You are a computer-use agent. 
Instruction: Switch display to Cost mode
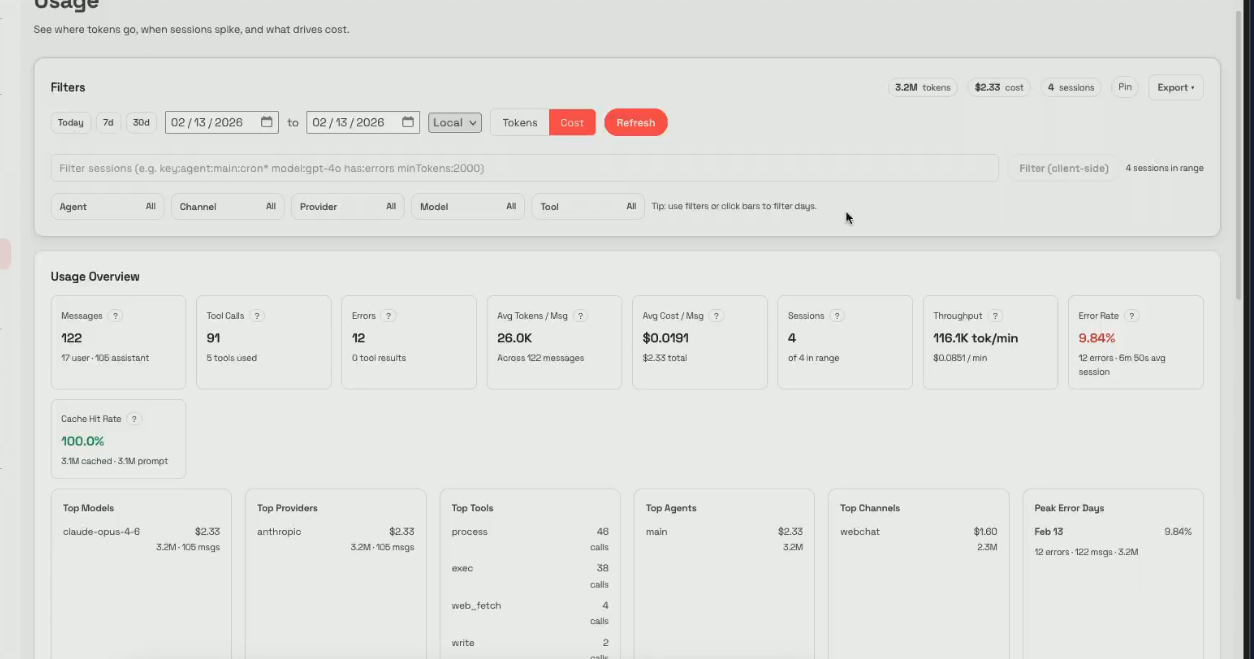pos(572,123)
